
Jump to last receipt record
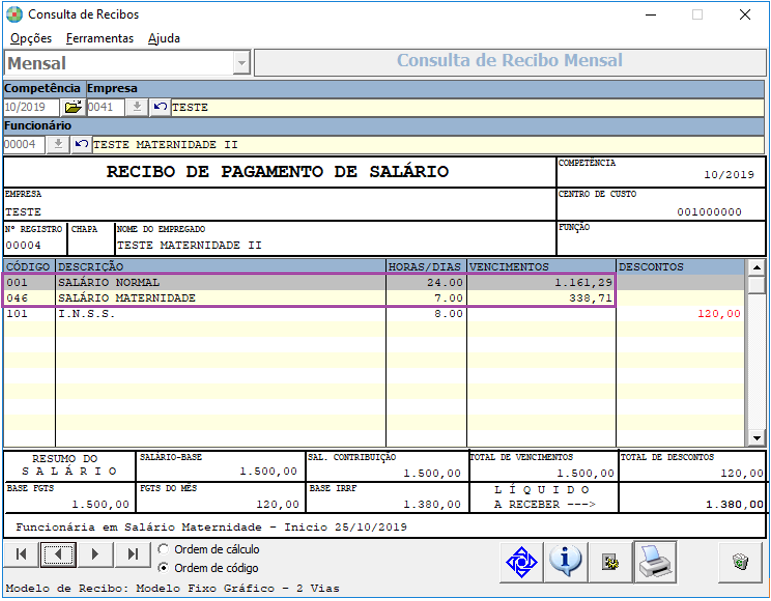click(133, 554)
